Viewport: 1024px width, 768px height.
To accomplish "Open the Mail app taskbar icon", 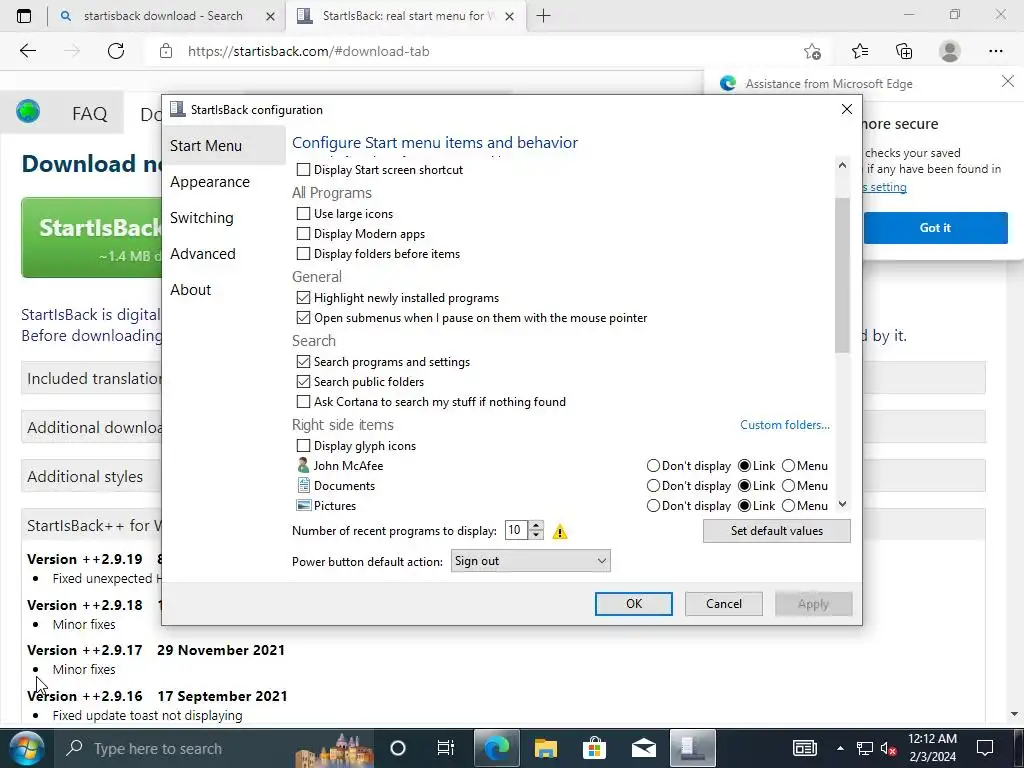I will (643, 748).
